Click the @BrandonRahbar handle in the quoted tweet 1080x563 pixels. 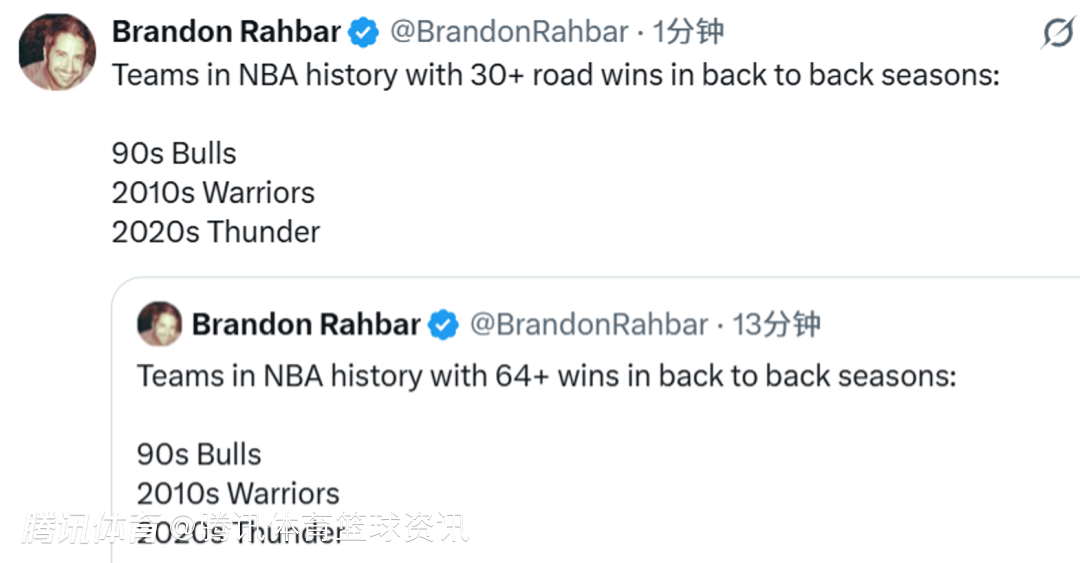click(588, 325)
